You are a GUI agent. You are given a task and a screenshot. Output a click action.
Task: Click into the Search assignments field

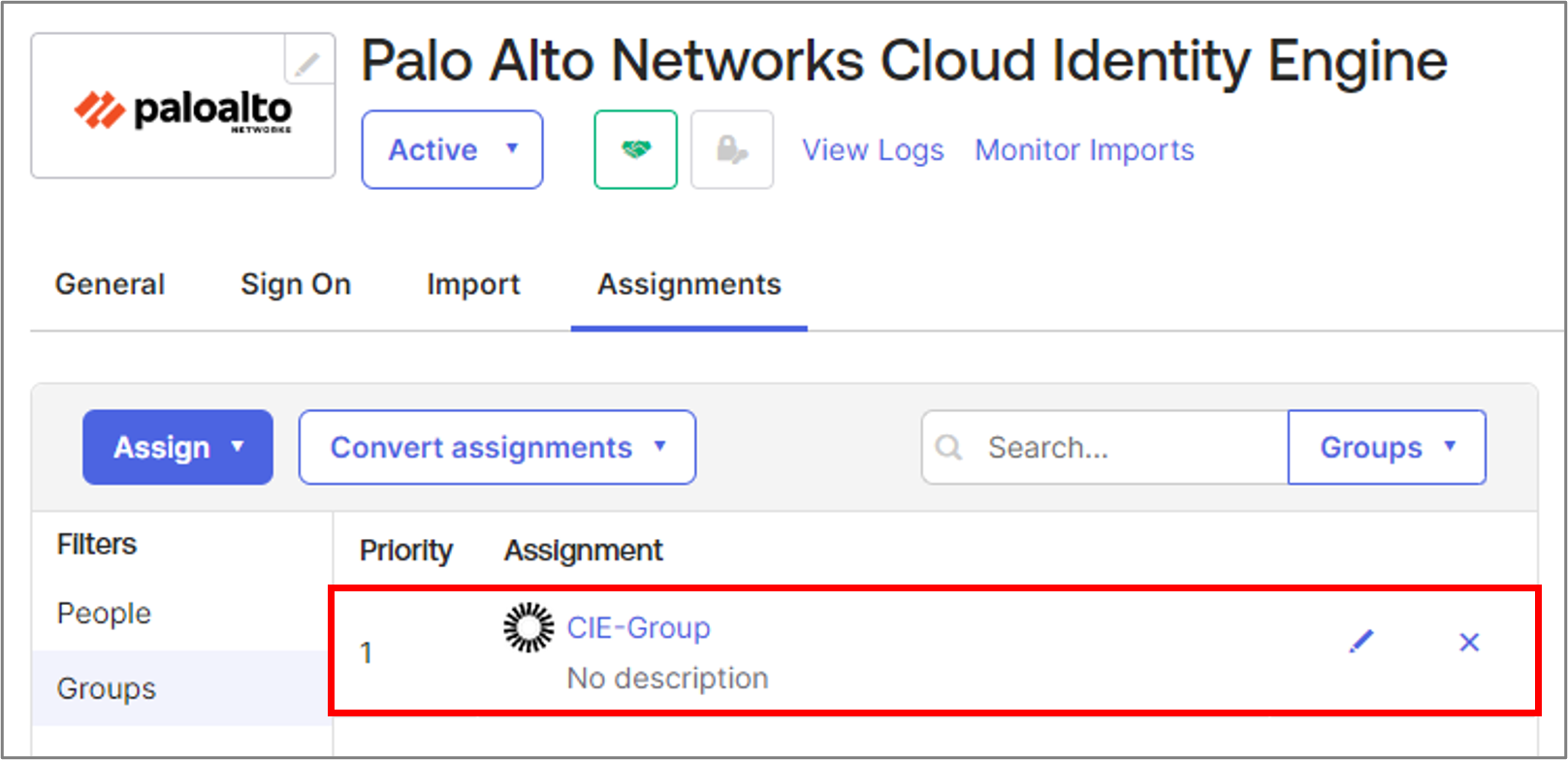(x=1105, y=447)
